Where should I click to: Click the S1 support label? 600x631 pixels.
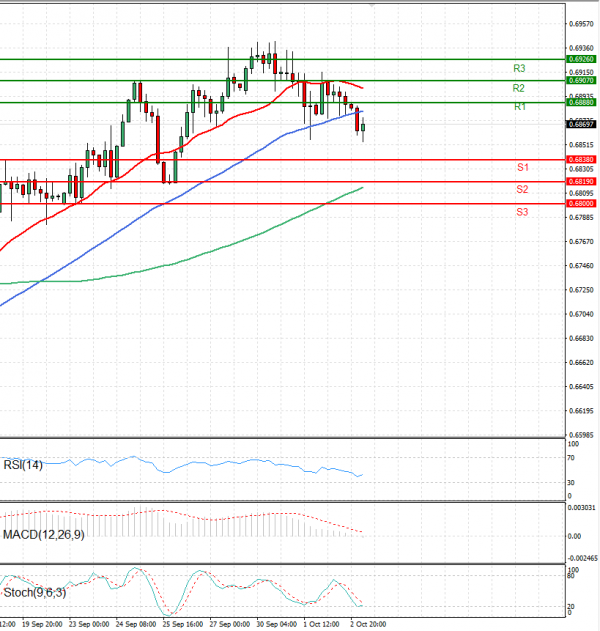click(523, 167)
